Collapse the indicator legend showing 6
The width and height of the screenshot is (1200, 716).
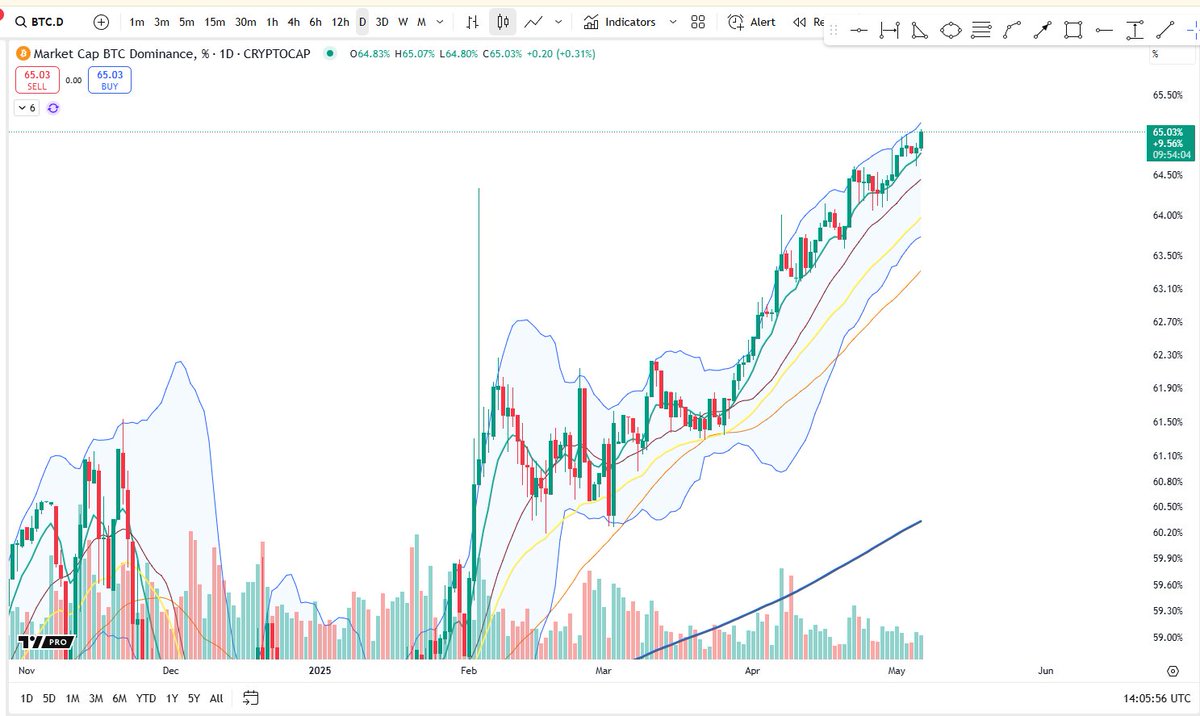click(27, 107)
